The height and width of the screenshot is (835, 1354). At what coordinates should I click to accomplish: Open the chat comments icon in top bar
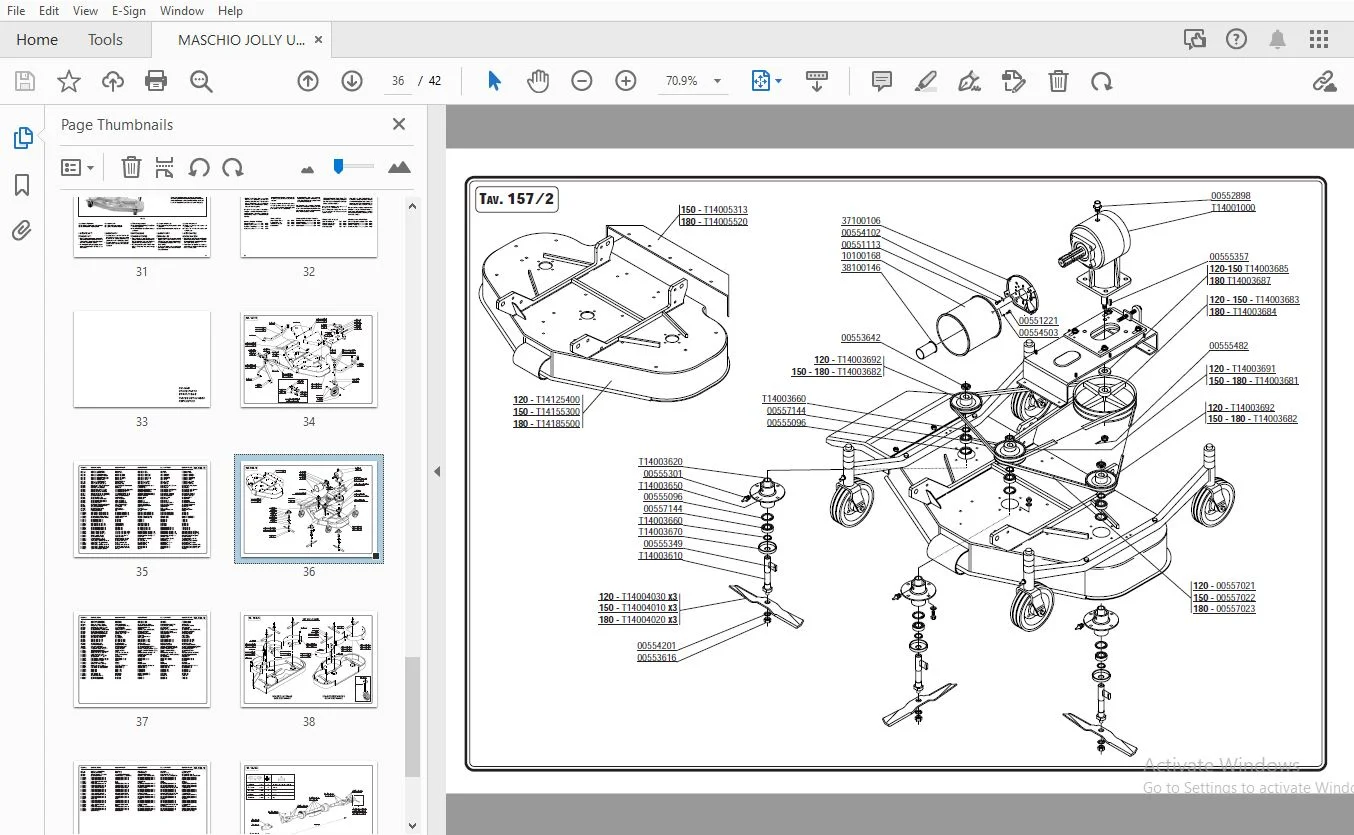point(1195,40)
